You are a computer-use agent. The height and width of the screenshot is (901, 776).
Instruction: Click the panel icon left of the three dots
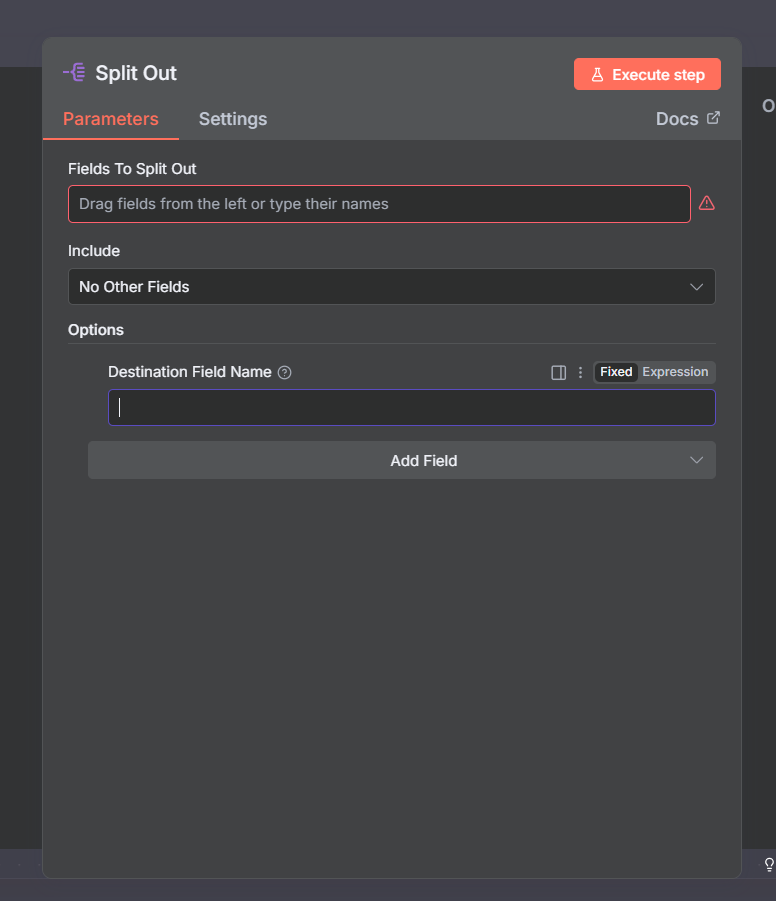559,372
